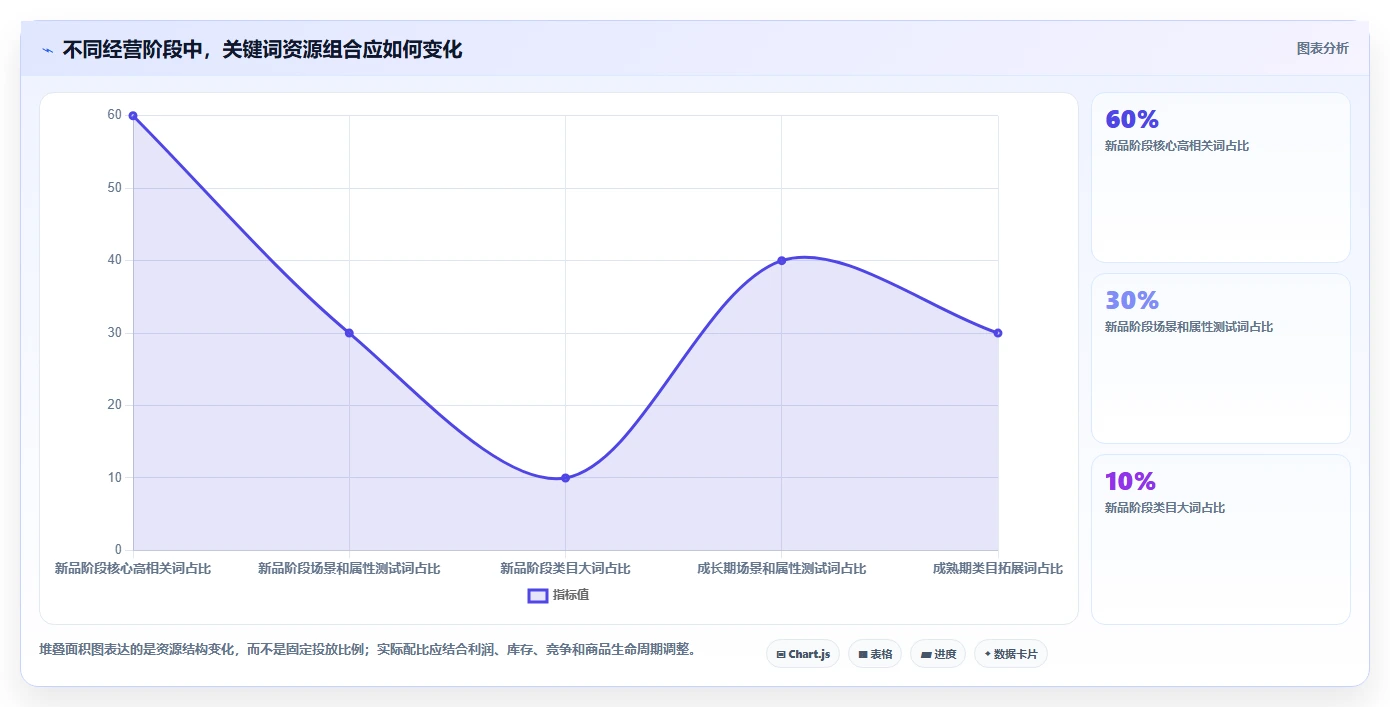Click the footnote text about 叠叠面积图
This screenshot has width=1390, height=707.
[x=367, y=649]
